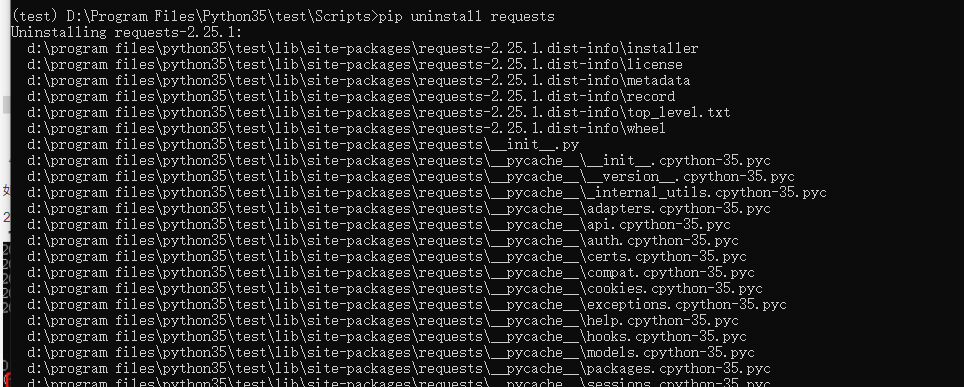Click the api.cpython-35.pyc line
Screen dimensions: 964x387
pyautogui.click(x=379, y=225)
